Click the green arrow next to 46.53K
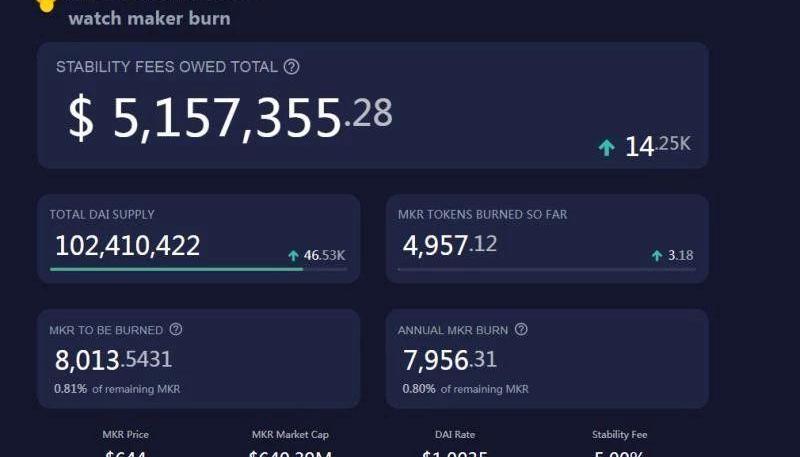This screenshot has width=800, height=457. pyautogui.click(x=293, y=256)
